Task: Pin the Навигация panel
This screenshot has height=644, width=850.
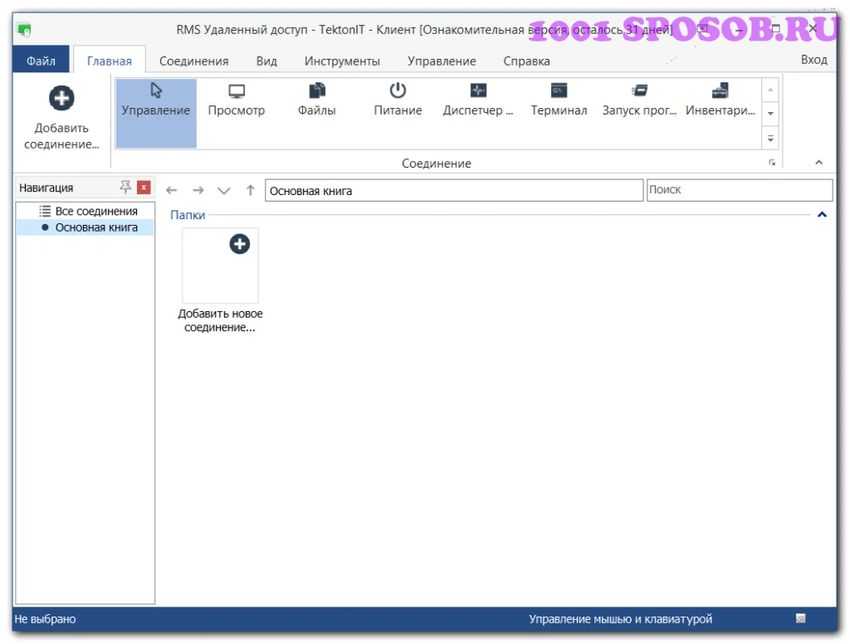Action: click(x=125, y=187)
